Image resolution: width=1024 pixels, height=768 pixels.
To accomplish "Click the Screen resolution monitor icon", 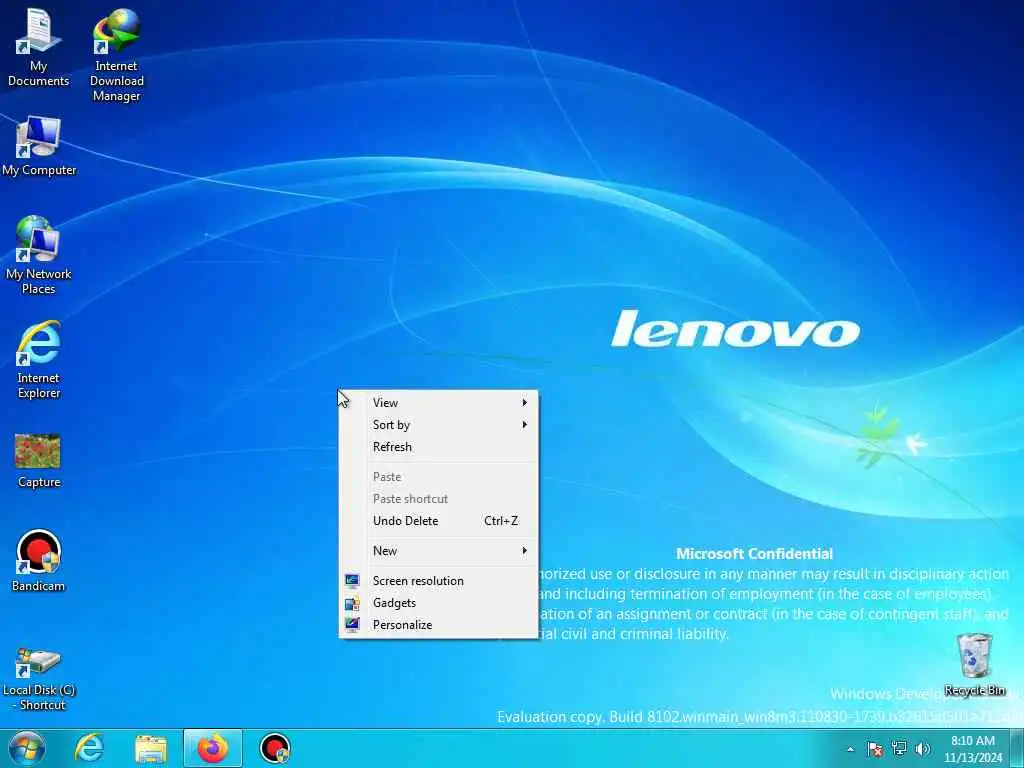I will click(352, 581).
